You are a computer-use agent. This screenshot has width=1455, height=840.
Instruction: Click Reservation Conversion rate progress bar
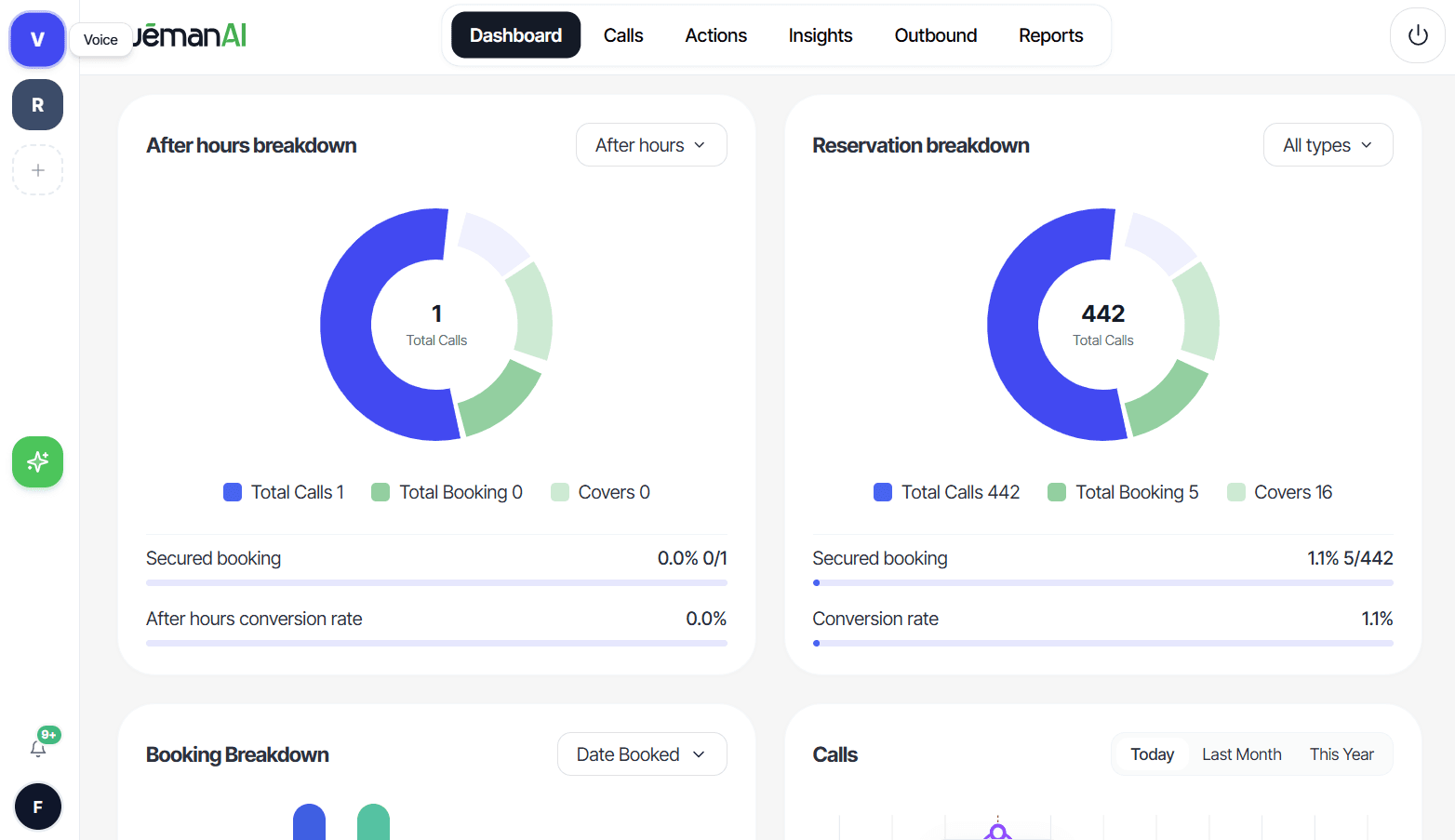click(x=1102, y=644)
